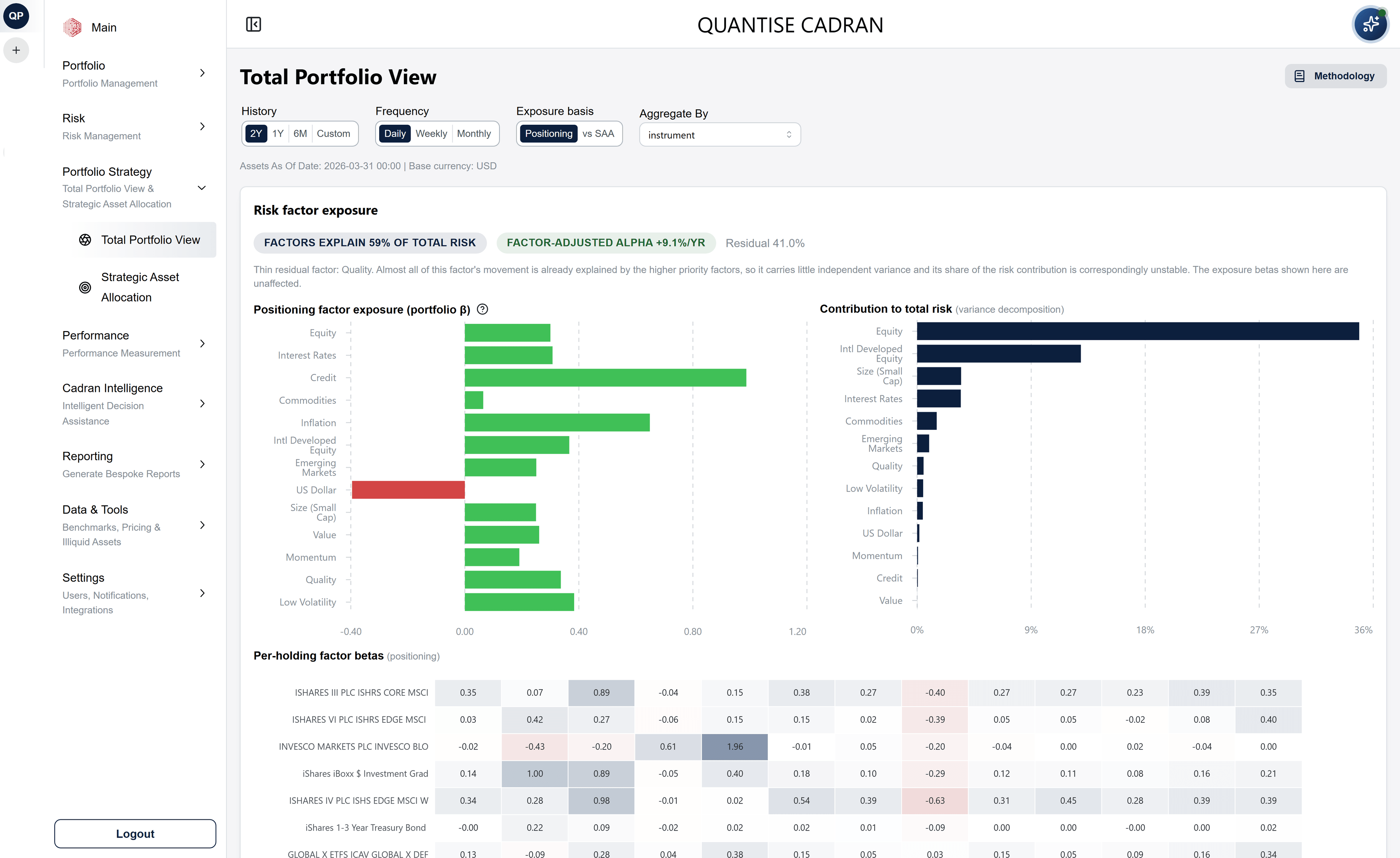The width and height of the screenshot is (1400, 858).
Task: Expand the Performance menu chevron
Action: [202, 344]
